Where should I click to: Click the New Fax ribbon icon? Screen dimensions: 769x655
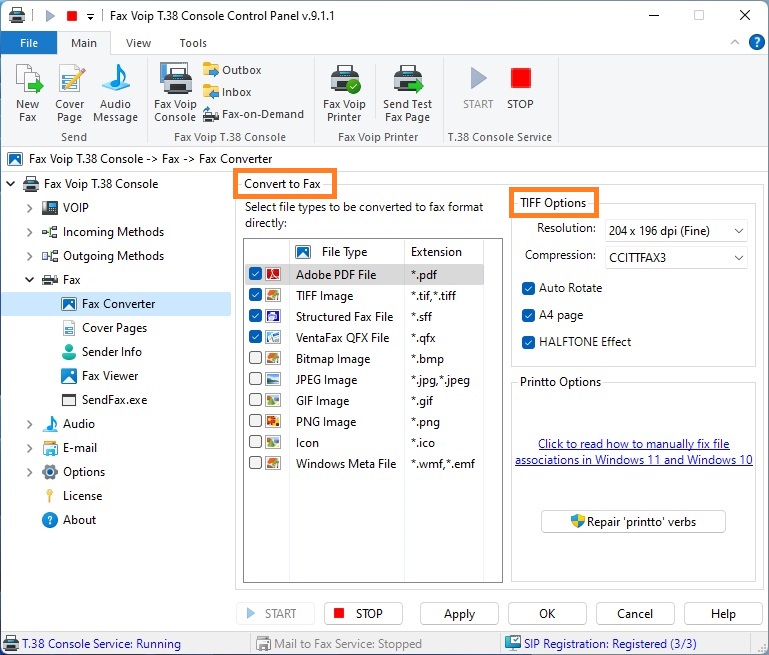(x=28, y=93)
